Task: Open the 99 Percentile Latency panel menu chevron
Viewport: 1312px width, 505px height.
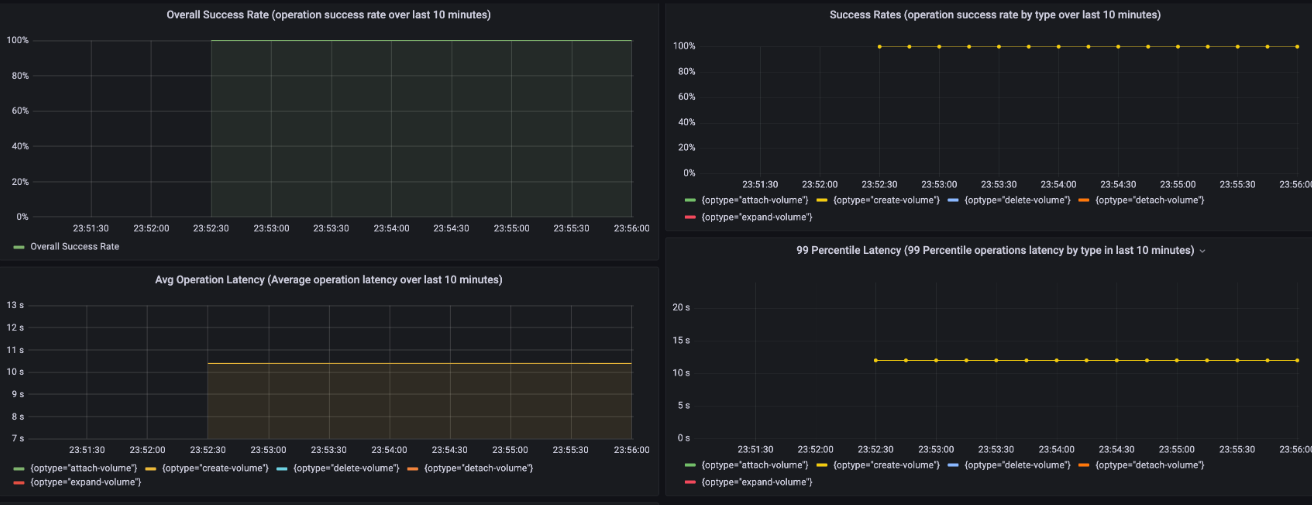Action: coord(1202,251)
